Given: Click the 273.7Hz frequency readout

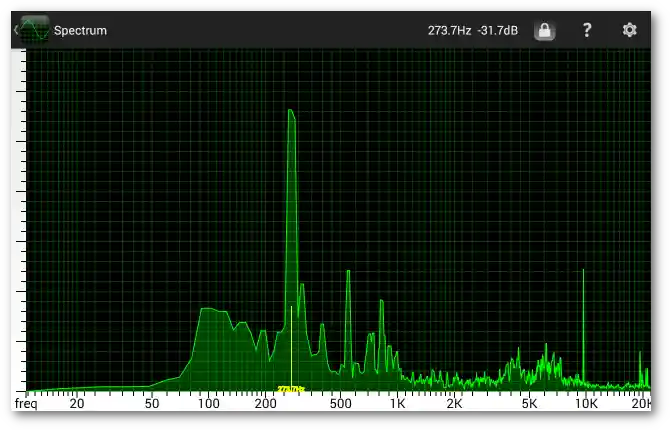Looking at the screenshot, I should tap(450, 30).
